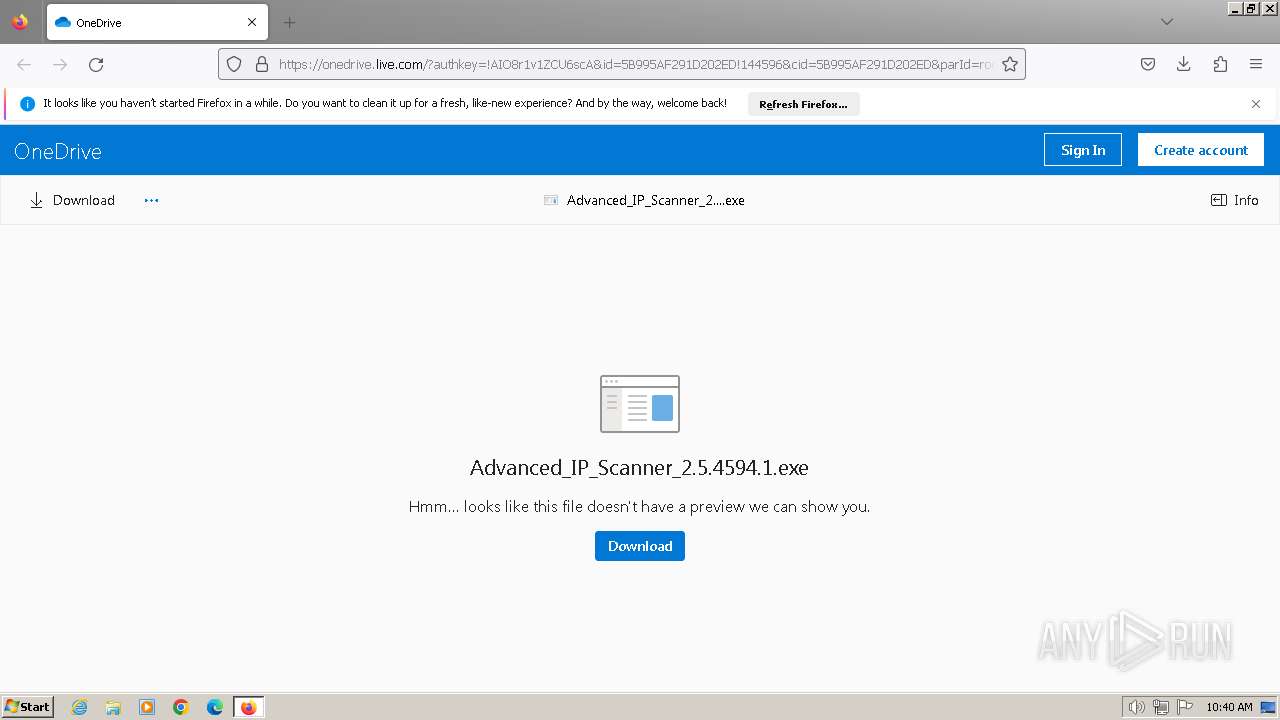This screenshot has width=1280, height=720.
Task: Click Create account button
Action: [x=1201, y=150]
